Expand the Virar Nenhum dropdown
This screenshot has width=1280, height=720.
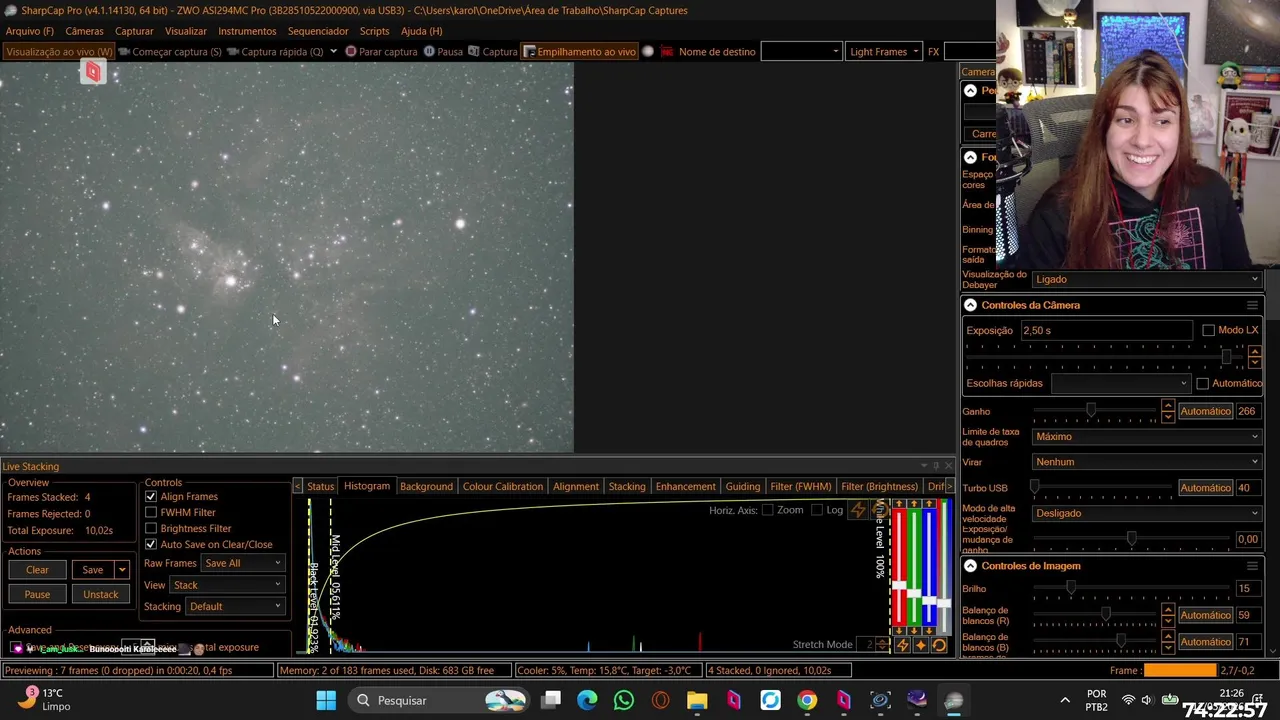(x=1146, y=462)
